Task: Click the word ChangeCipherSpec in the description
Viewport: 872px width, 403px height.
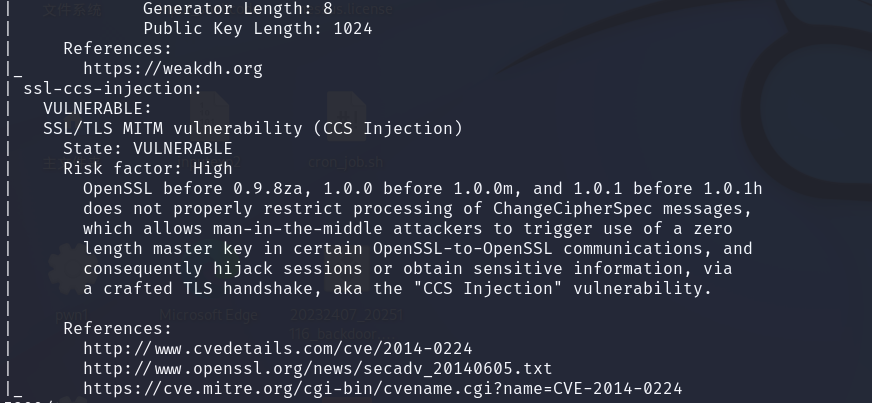Action: pyautogui.click(x=573, y=208)
